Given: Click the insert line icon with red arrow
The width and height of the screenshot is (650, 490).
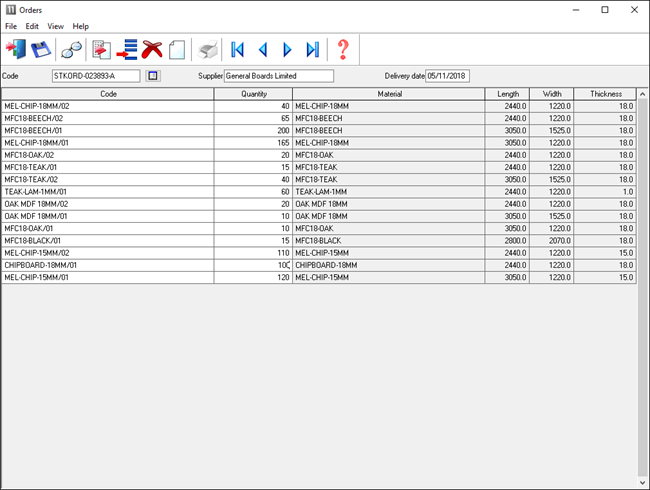Looking at the screenshot, I should 127,49.
